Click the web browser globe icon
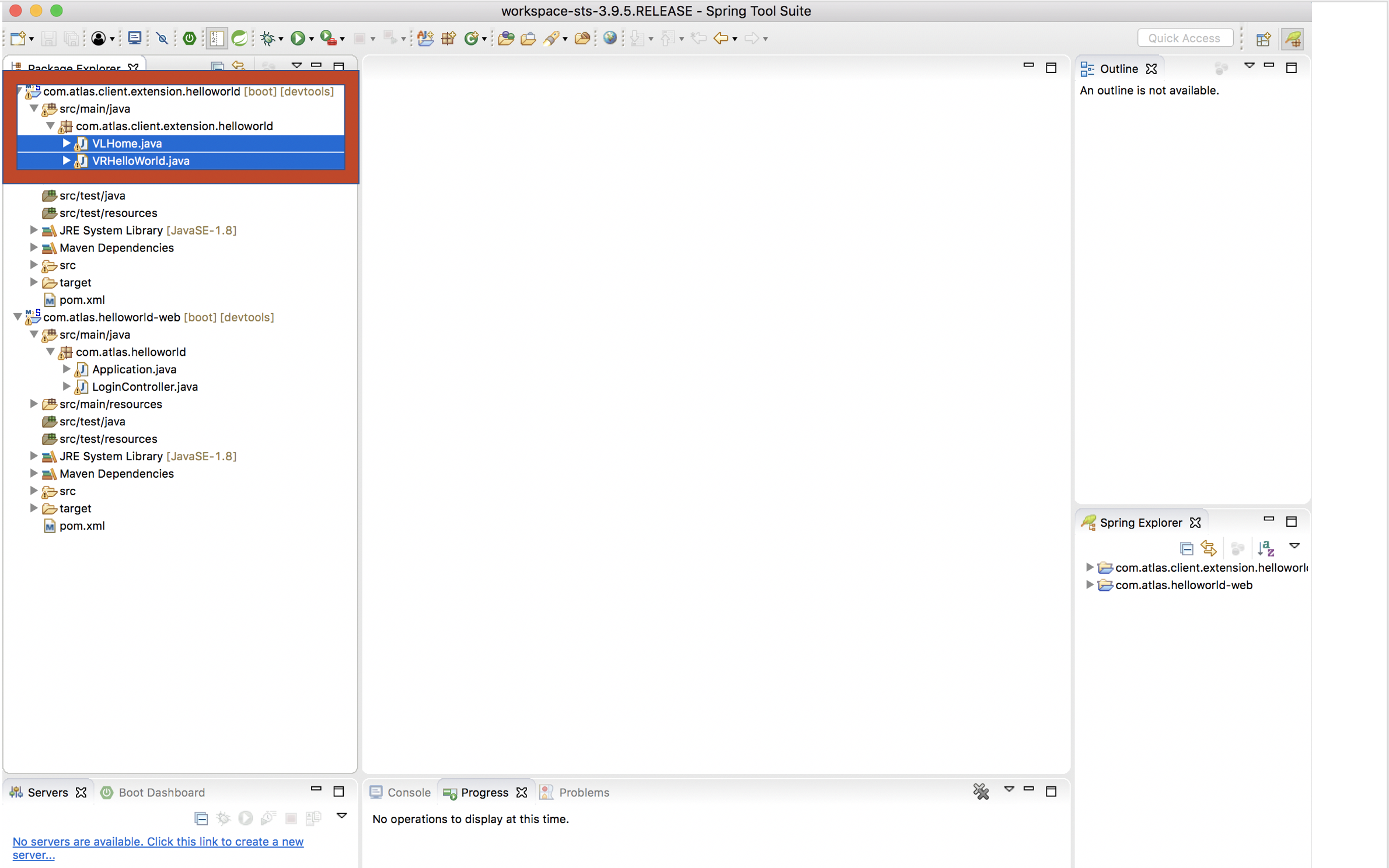This screenshot has height=868, width=1389. click(610, 38)
